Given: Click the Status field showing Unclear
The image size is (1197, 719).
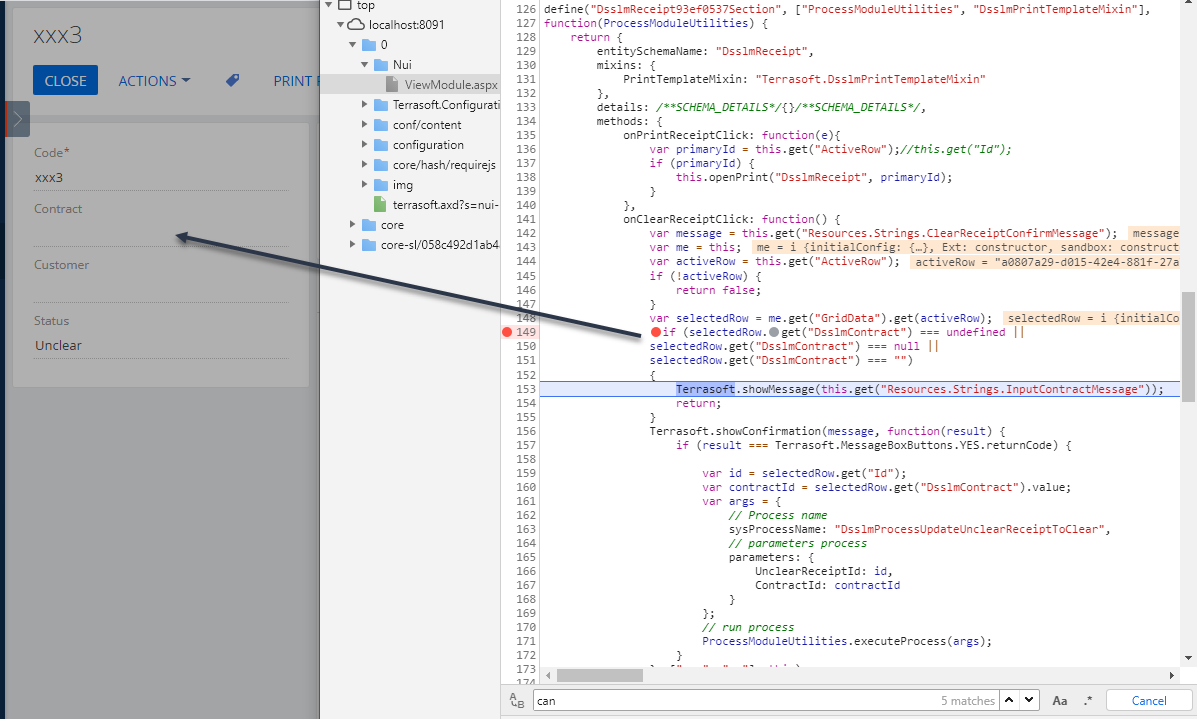Looking at the screenshot, I should pos(160,346).
